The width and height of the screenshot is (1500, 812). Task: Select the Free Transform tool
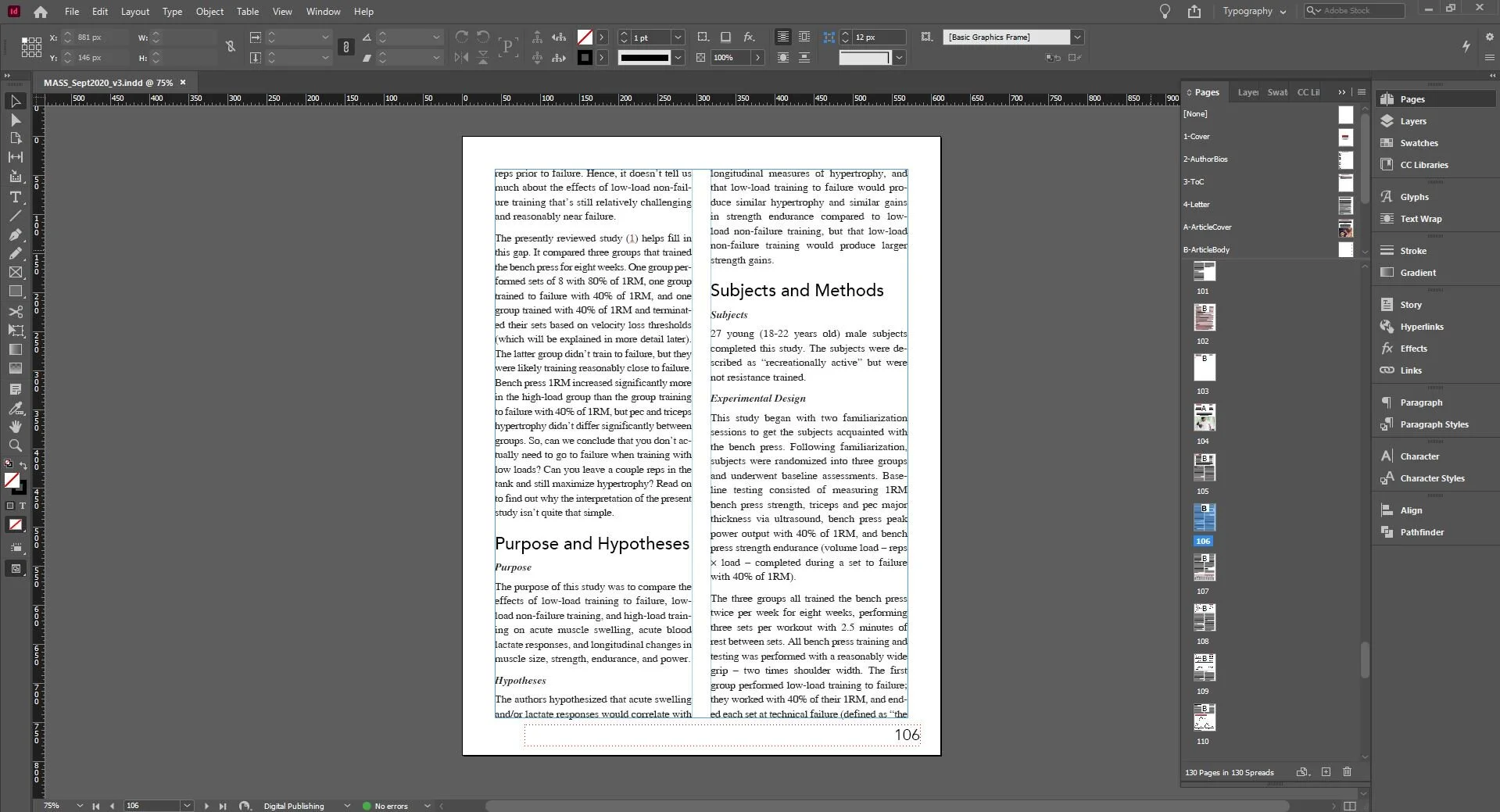pos(15,331)
